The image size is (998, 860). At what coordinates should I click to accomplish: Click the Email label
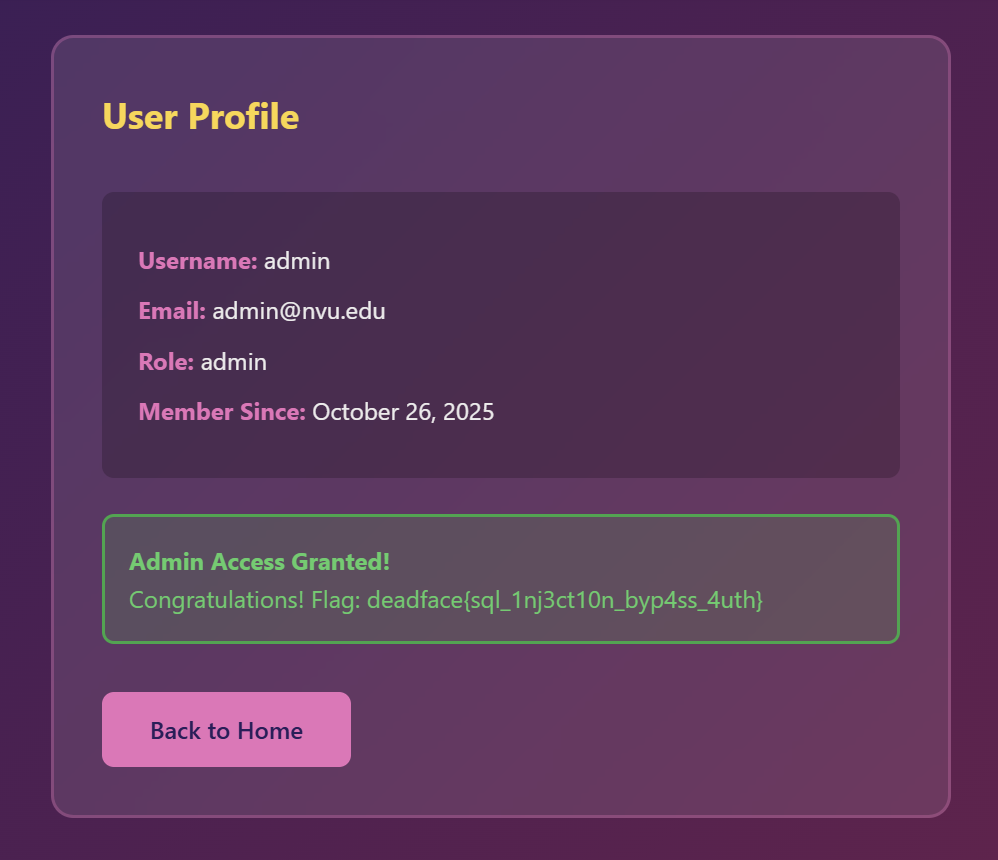coord(171,311)
